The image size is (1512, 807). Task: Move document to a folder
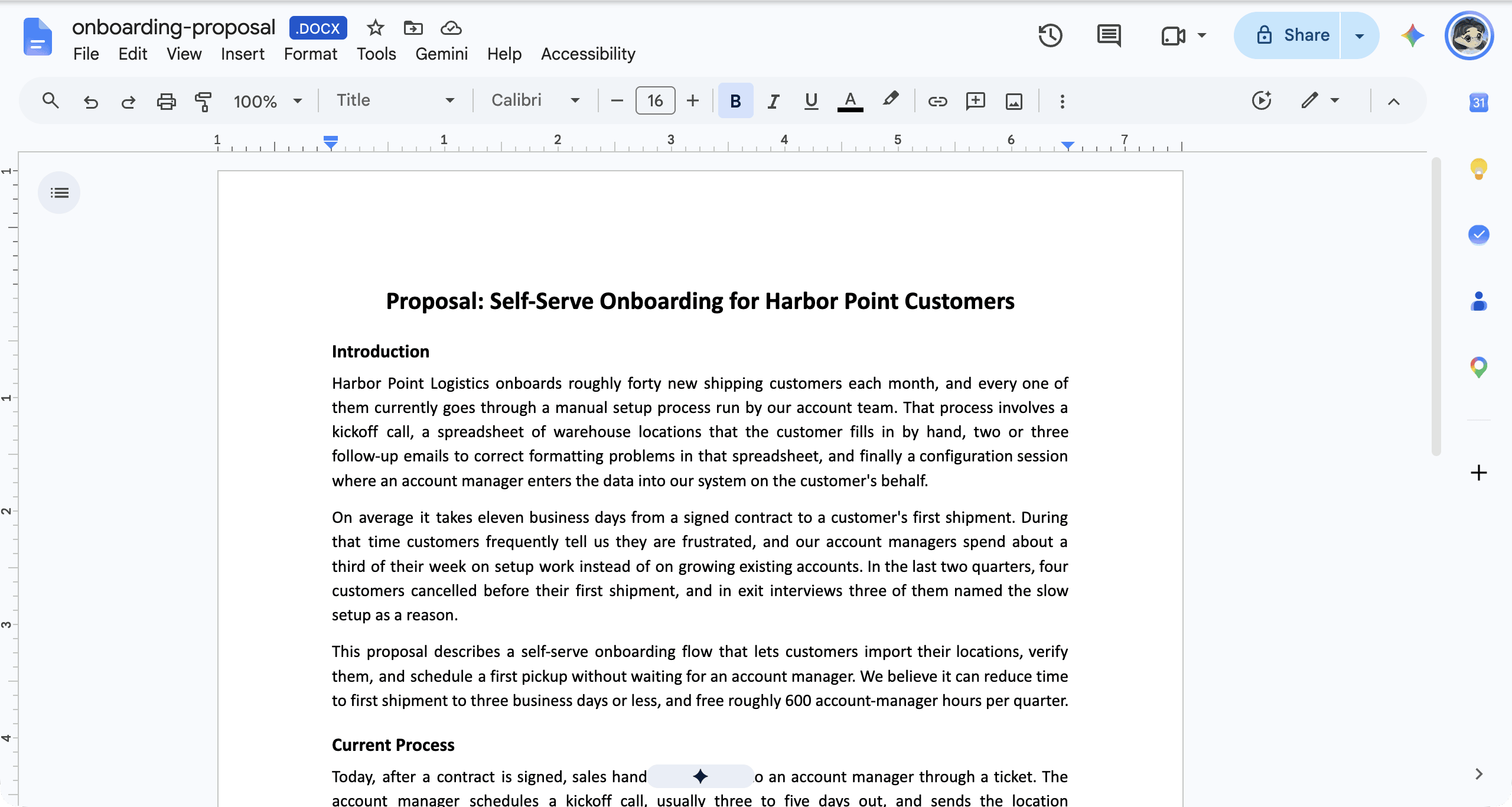[x=413, y=28]
